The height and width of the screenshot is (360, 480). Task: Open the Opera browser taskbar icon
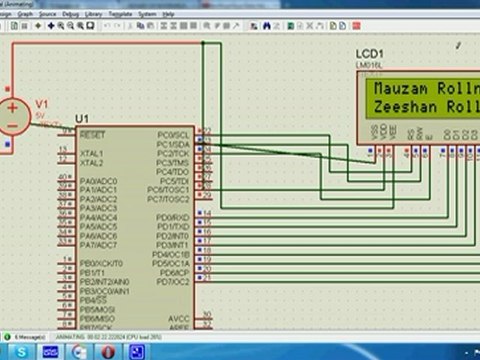click(108, 352)
